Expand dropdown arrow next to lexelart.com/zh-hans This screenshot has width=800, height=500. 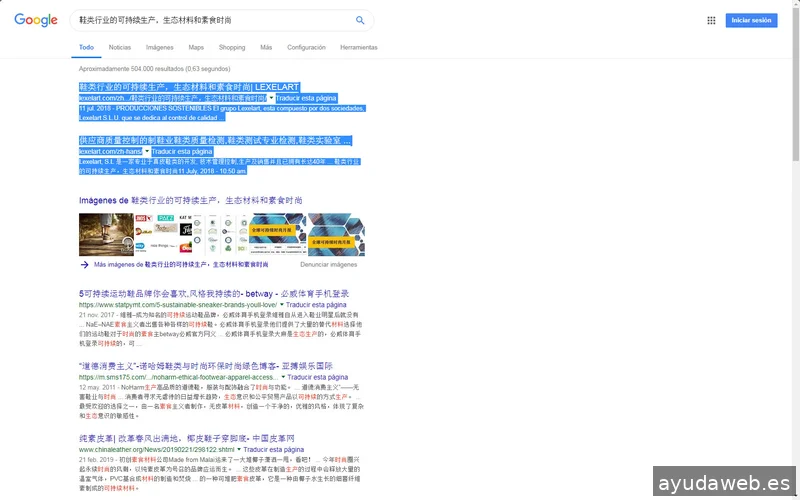coord(146,151)
